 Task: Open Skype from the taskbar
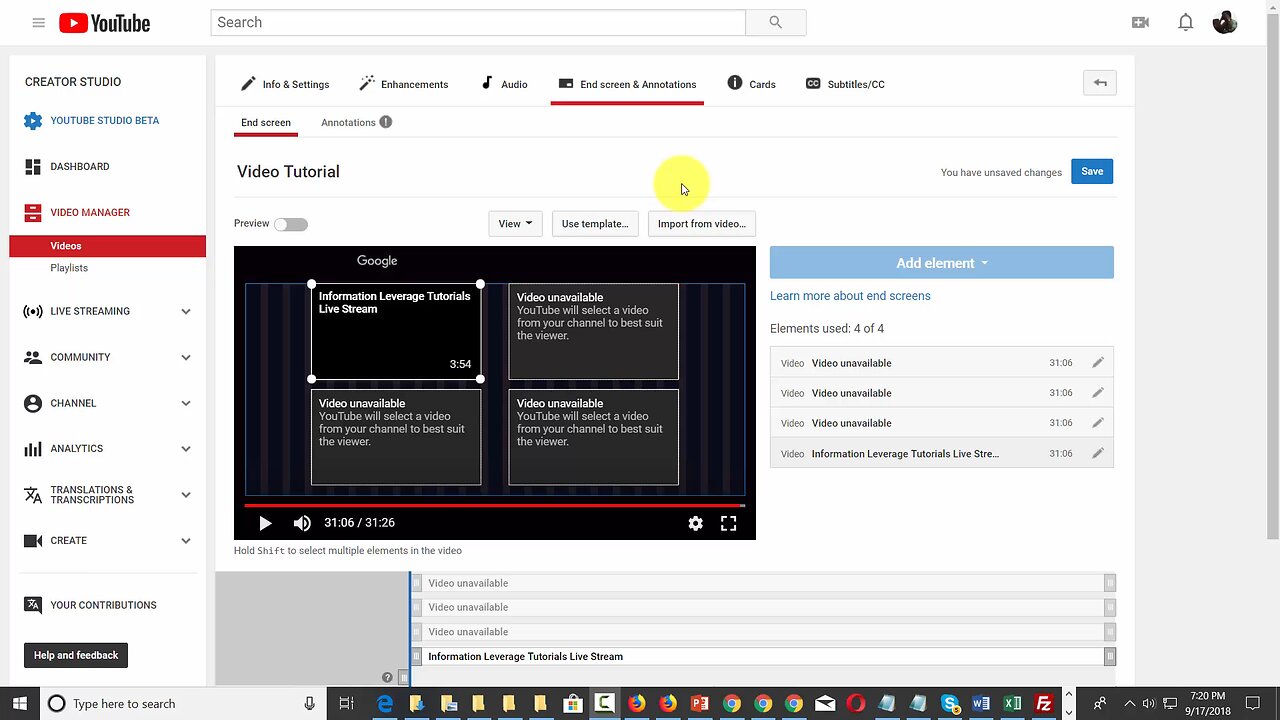coord(950,704)
